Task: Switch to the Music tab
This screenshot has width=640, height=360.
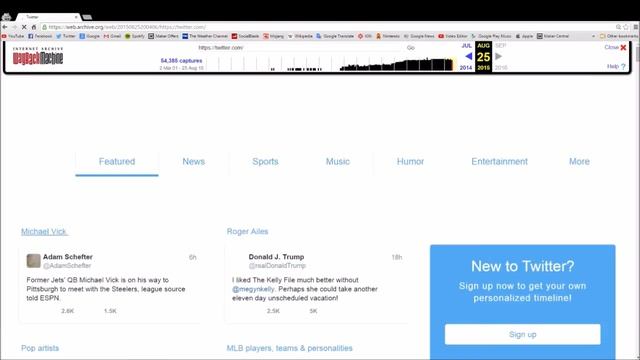Action: point(338,162)
